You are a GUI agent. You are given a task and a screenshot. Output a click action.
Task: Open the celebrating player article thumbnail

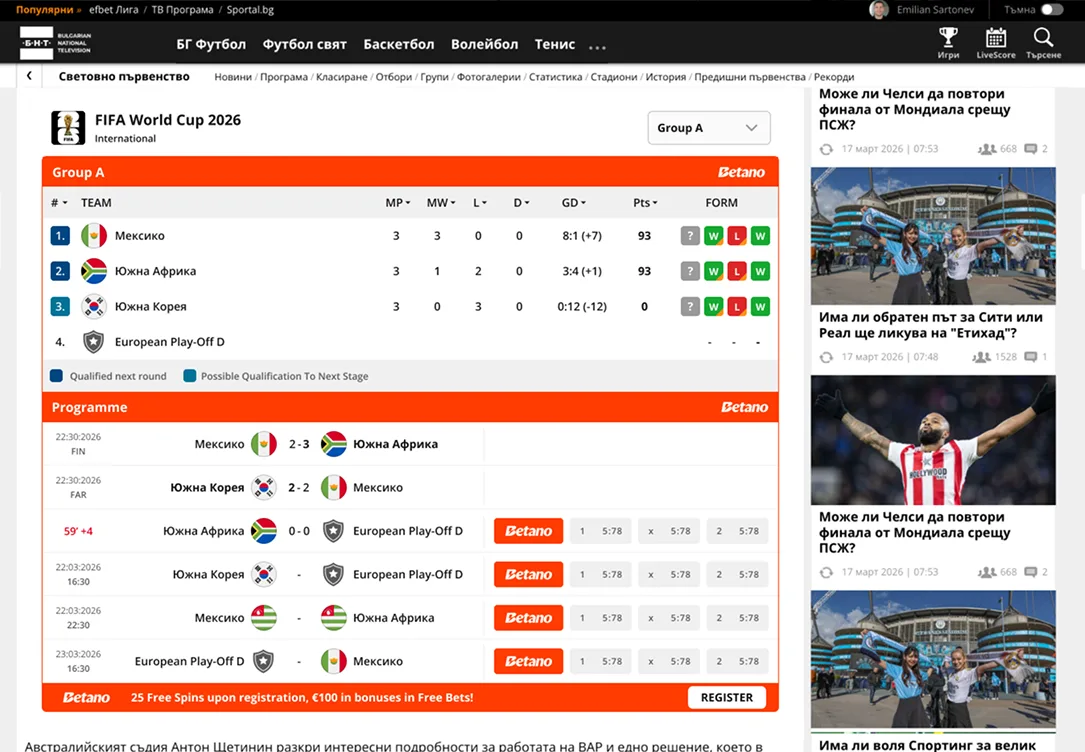[933, 440]
